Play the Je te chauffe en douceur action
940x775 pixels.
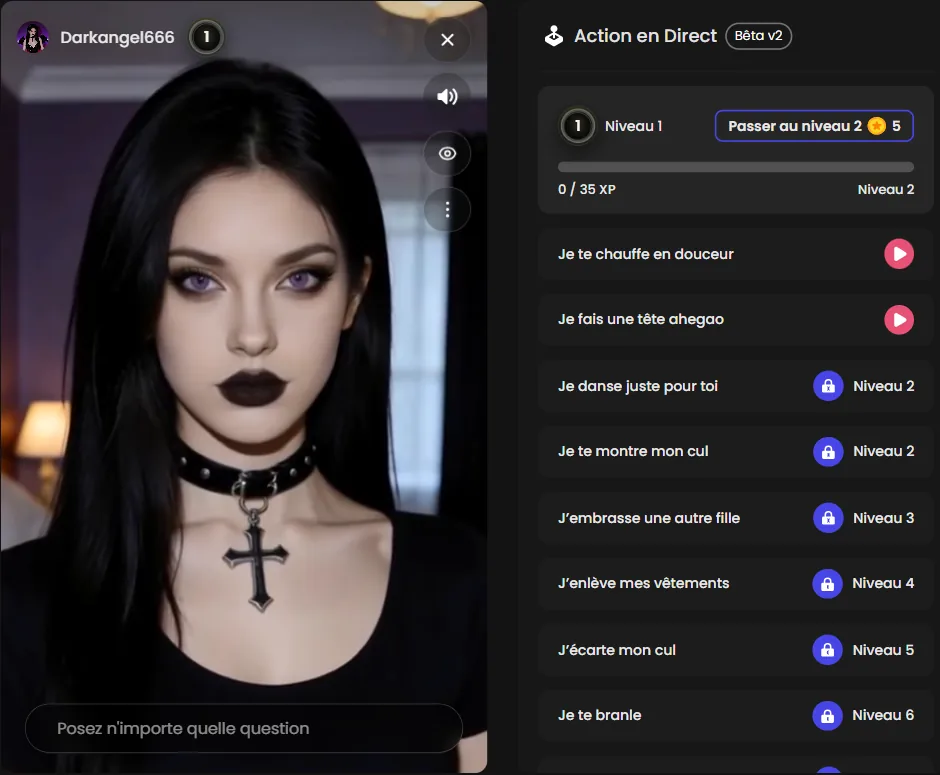point(899,254)
